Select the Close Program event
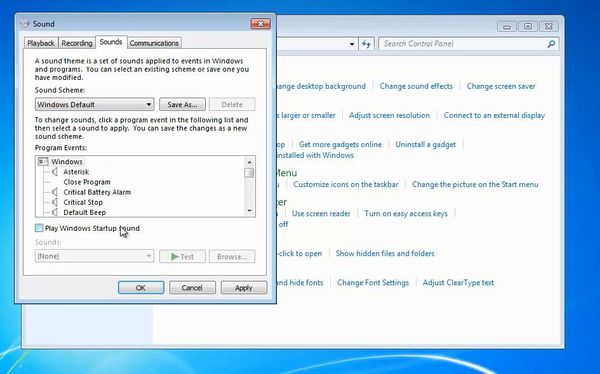This screenshot has height=374, width=600. [87, 182]
